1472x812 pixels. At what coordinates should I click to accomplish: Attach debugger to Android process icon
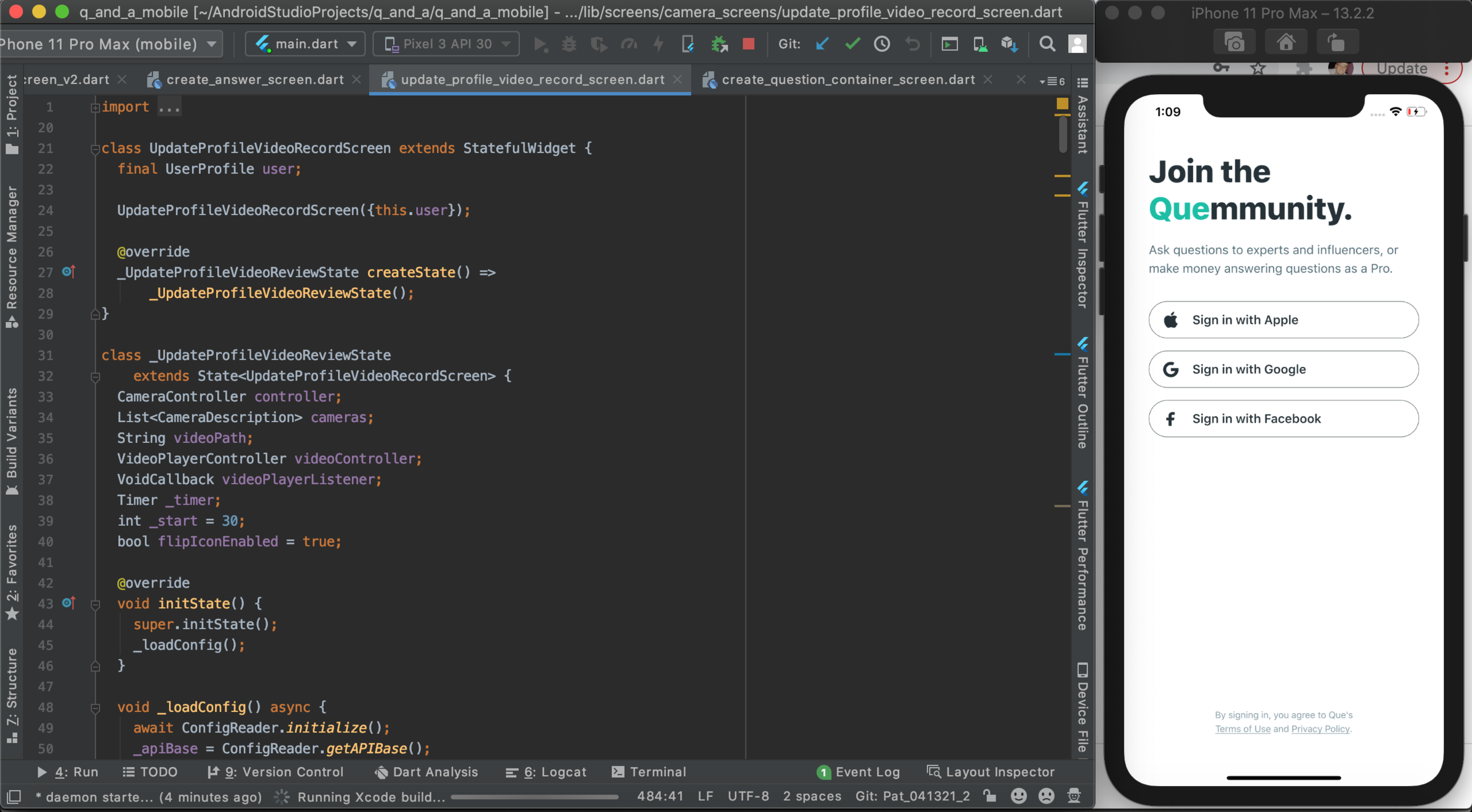719,44
